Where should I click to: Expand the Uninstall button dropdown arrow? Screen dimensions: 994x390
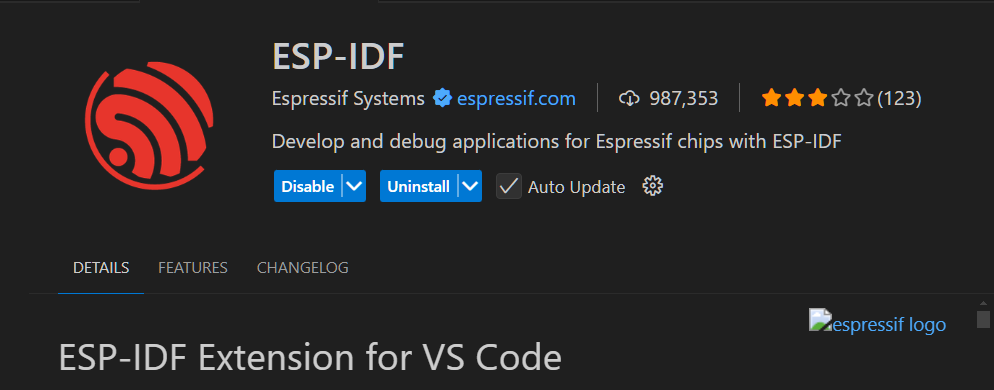tap(470, 186)
